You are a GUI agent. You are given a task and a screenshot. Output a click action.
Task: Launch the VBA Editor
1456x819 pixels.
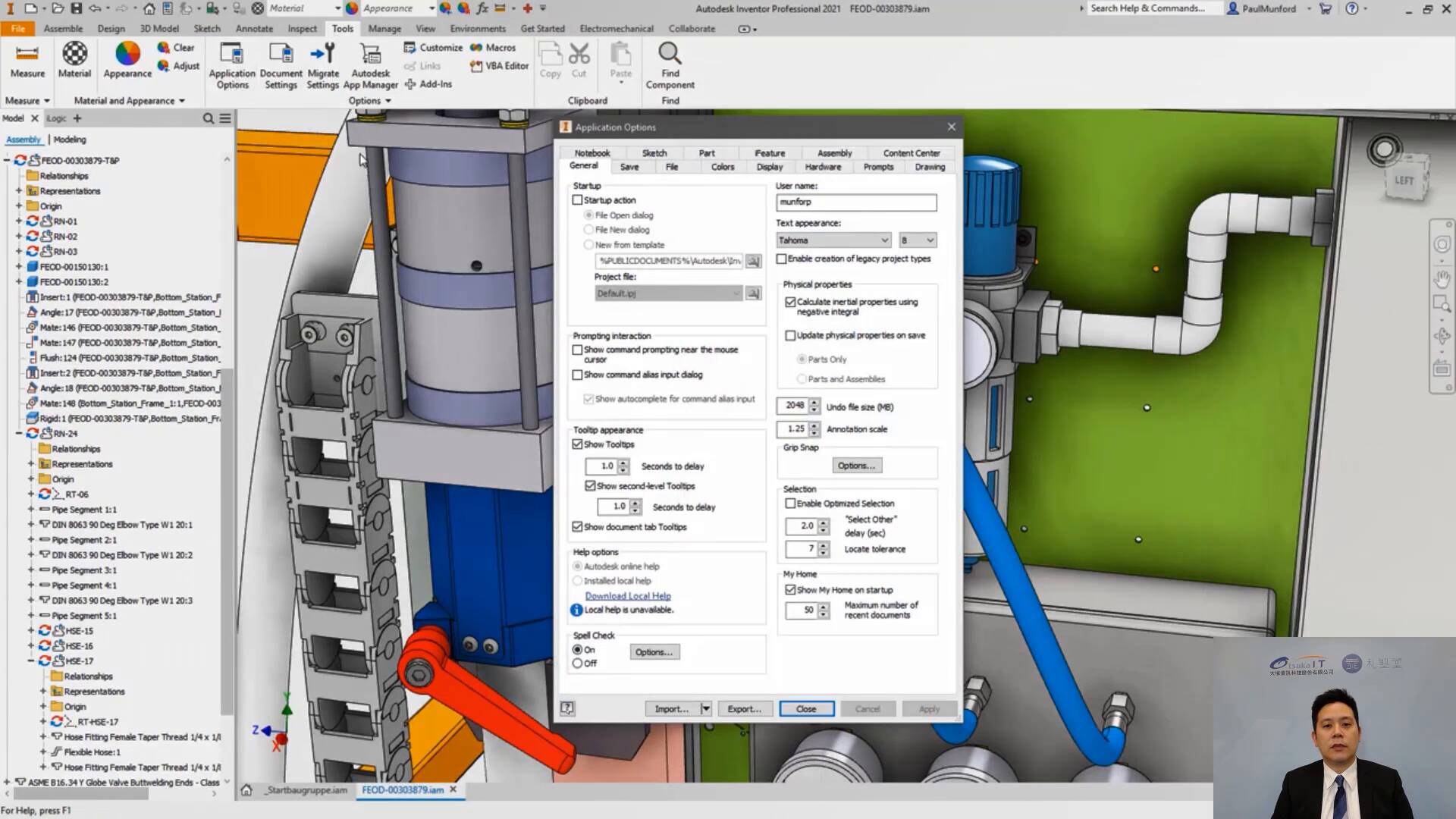[499, 66]
